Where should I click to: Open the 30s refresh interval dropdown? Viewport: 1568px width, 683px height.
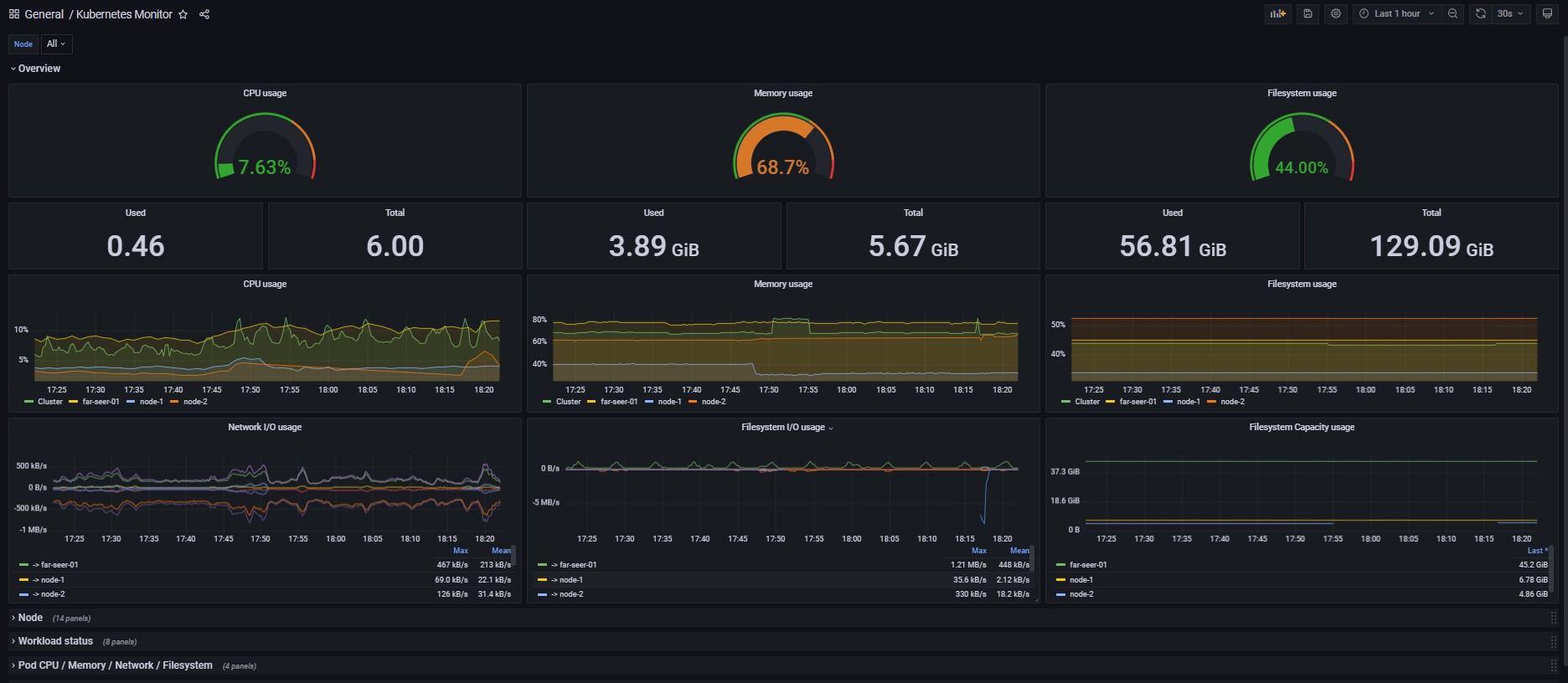[x=1510, y=13]
